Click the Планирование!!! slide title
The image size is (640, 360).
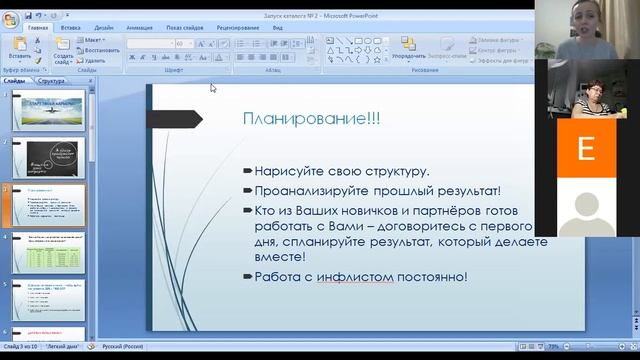(x=311, y=118)
